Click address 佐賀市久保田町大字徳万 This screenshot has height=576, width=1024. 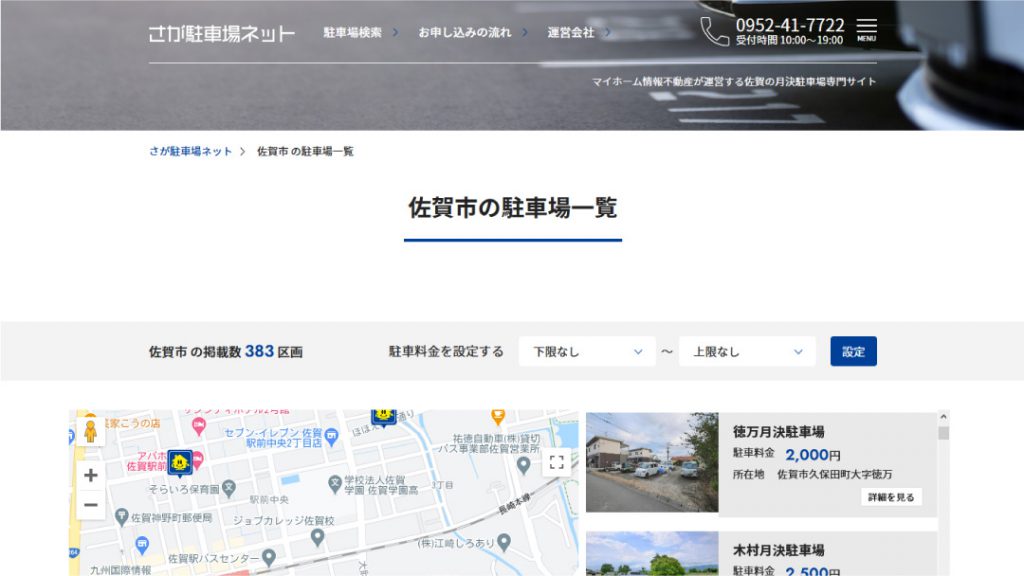point(834,474)
